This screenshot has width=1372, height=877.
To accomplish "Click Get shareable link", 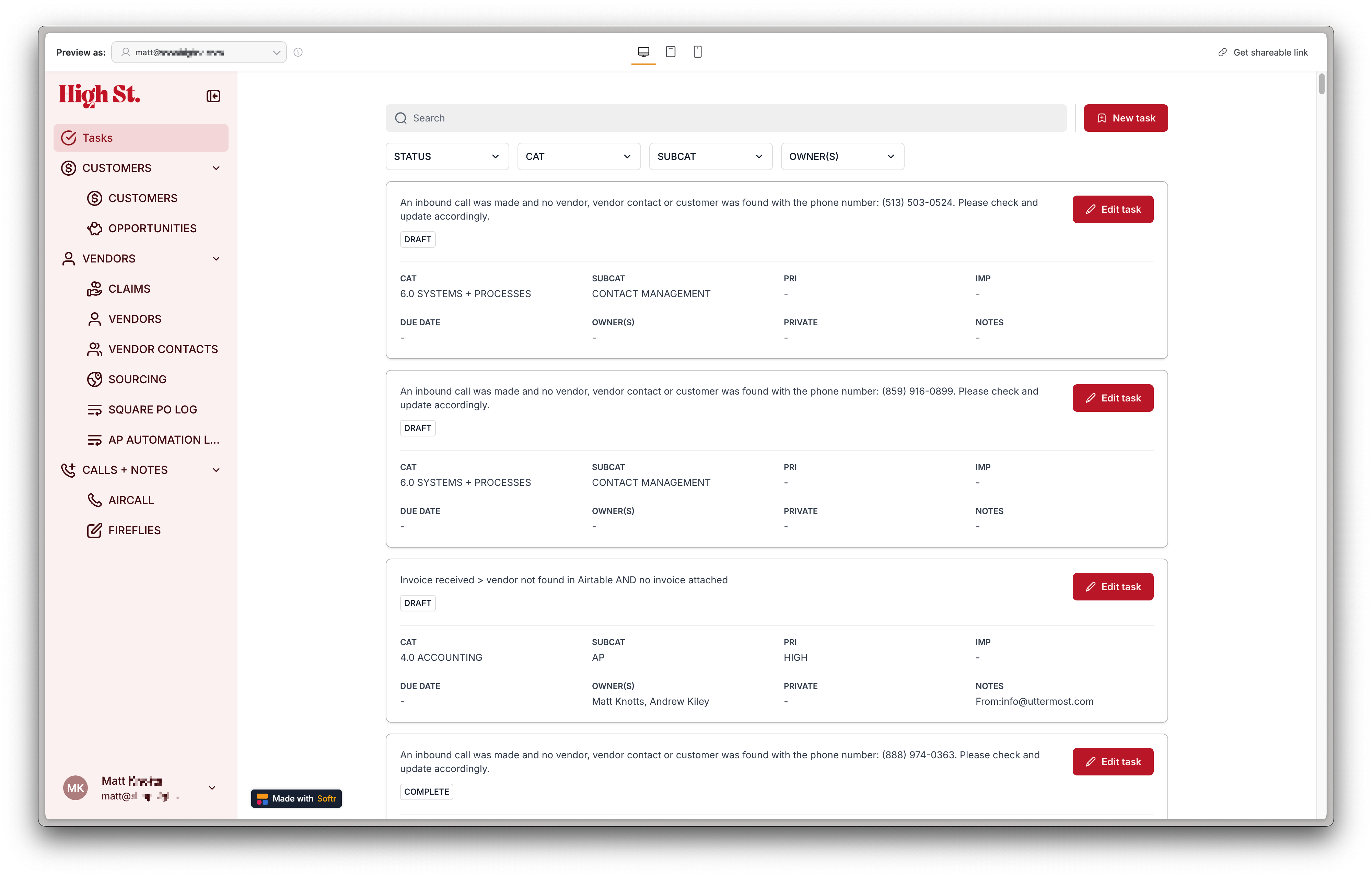I will tap(1263, 52).
